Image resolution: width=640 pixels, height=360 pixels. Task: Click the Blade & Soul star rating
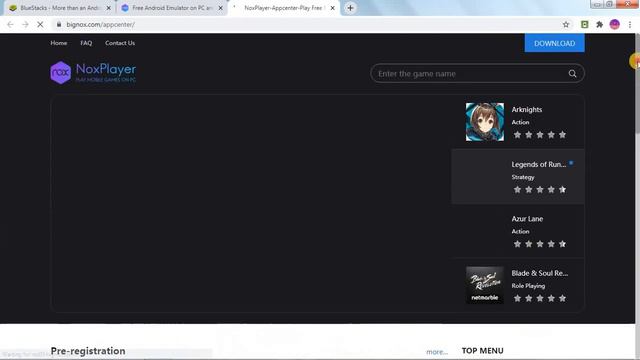click(540, 298)
